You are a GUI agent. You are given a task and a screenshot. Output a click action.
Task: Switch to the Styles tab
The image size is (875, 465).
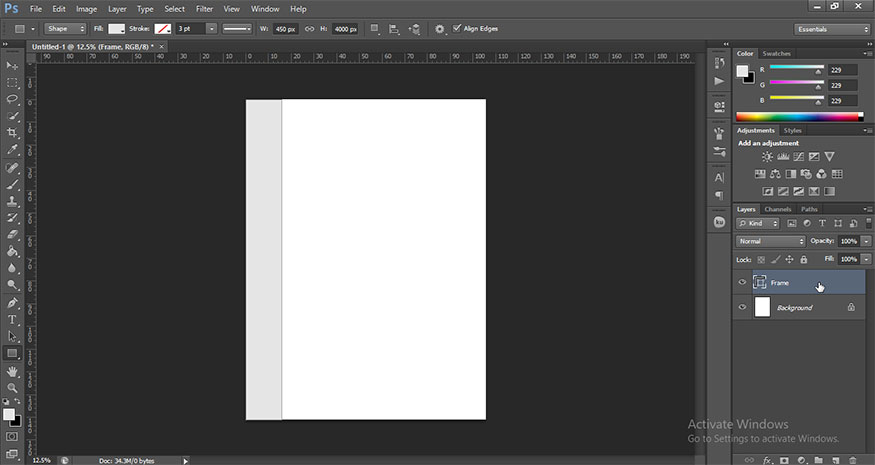point(792,131)
